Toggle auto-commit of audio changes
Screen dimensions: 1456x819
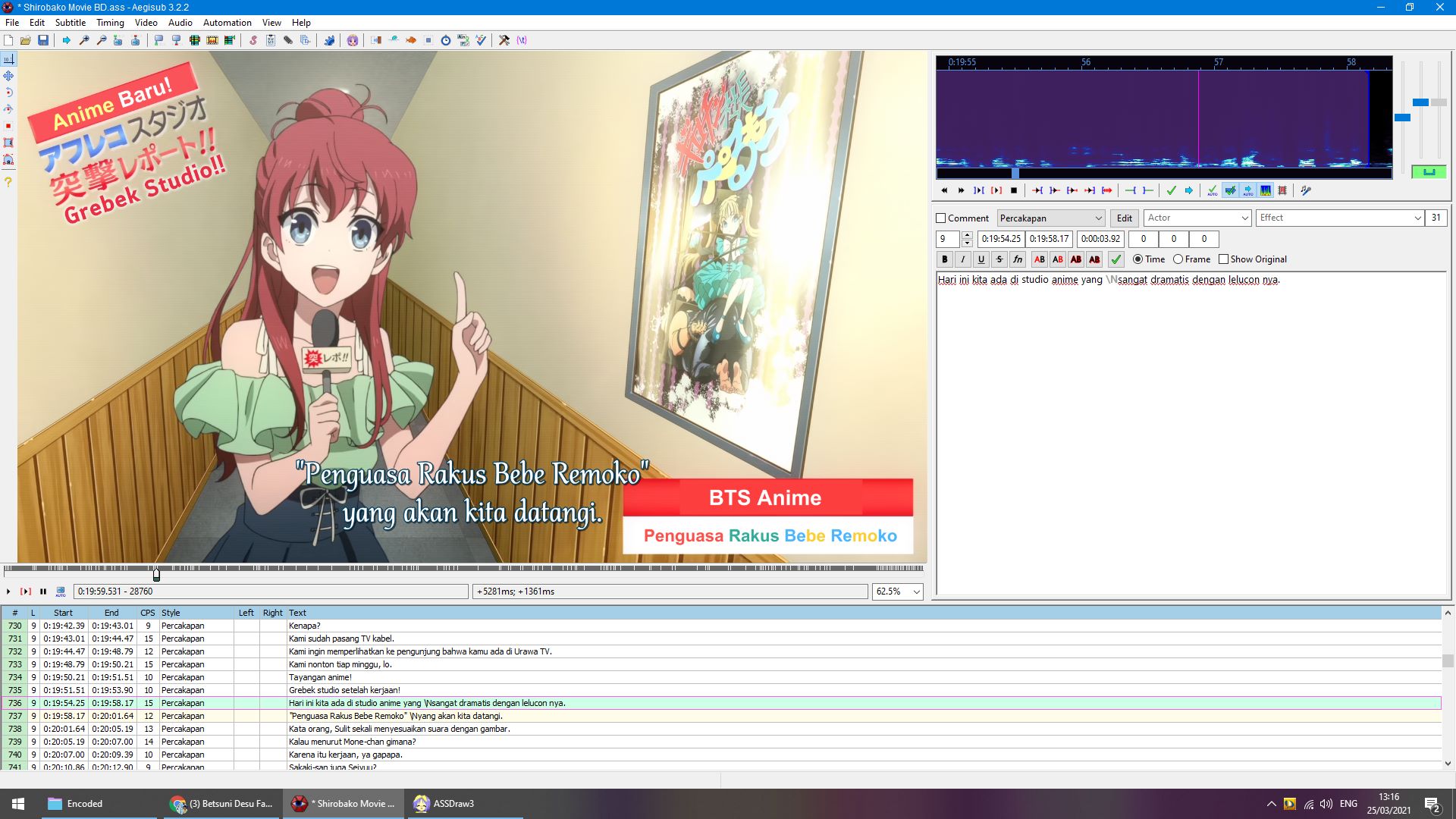(1213, 190)
